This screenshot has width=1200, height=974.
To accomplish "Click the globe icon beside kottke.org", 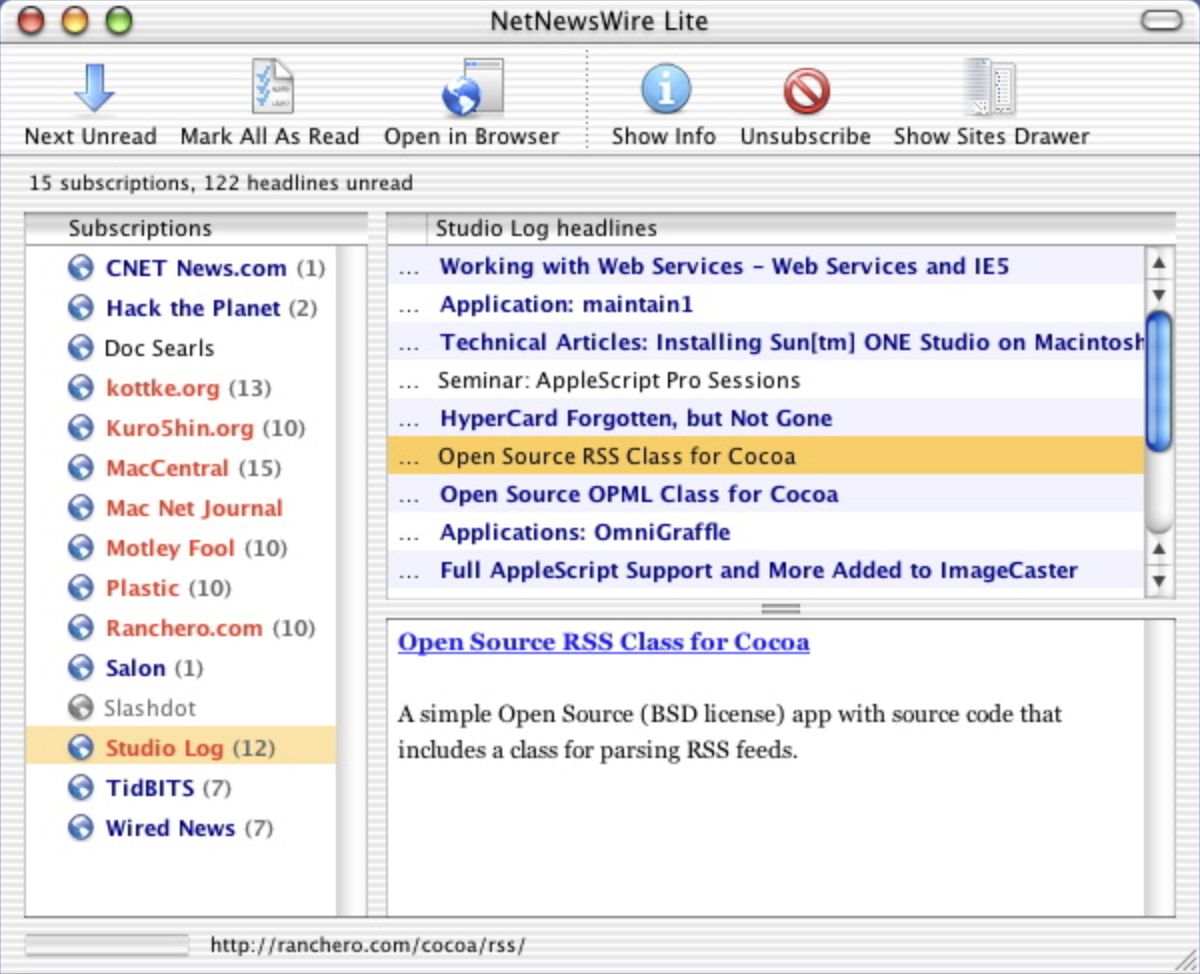I will [80, 388].
